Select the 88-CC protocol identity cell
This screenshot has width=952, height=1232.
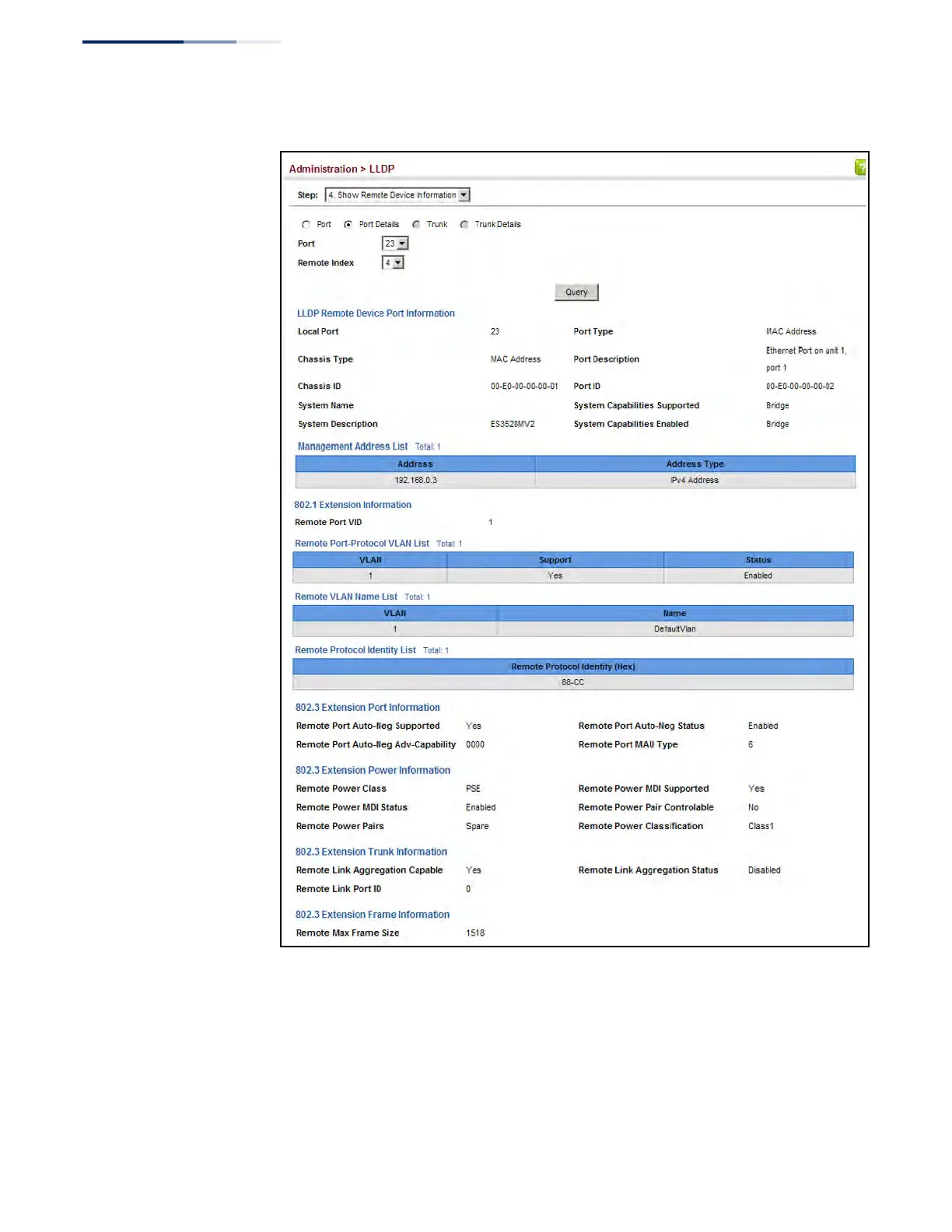tap(573, 683)
